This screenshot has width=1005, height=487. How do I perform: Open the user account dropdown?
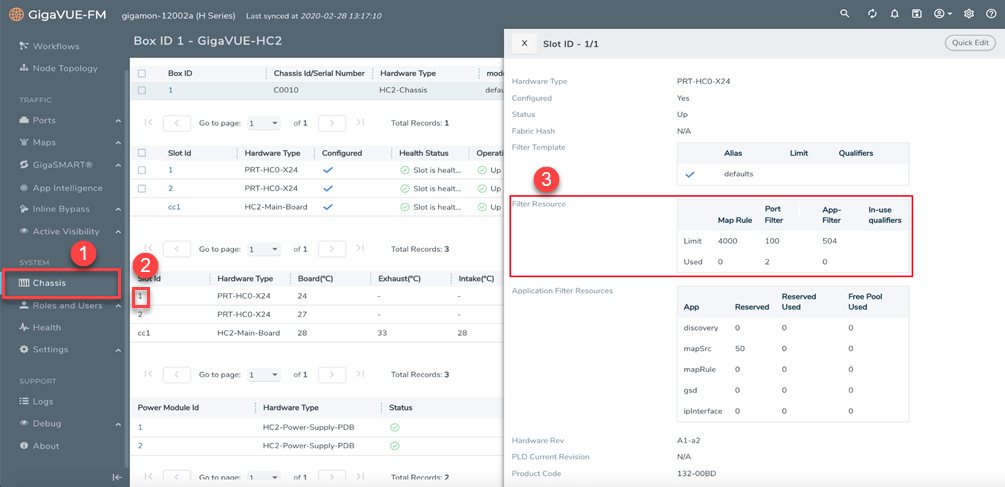pos(942,14)
